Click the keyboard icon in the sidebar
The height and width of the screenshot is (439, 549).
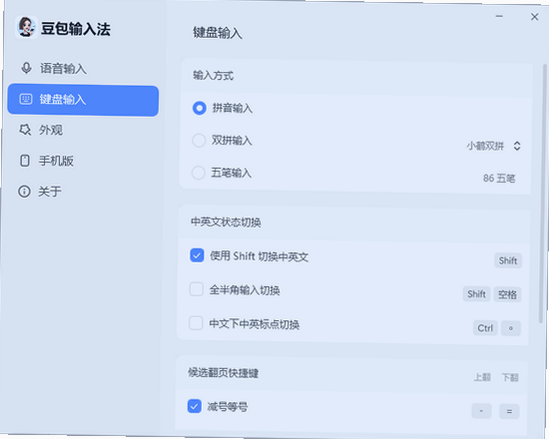tap(26, 99)
